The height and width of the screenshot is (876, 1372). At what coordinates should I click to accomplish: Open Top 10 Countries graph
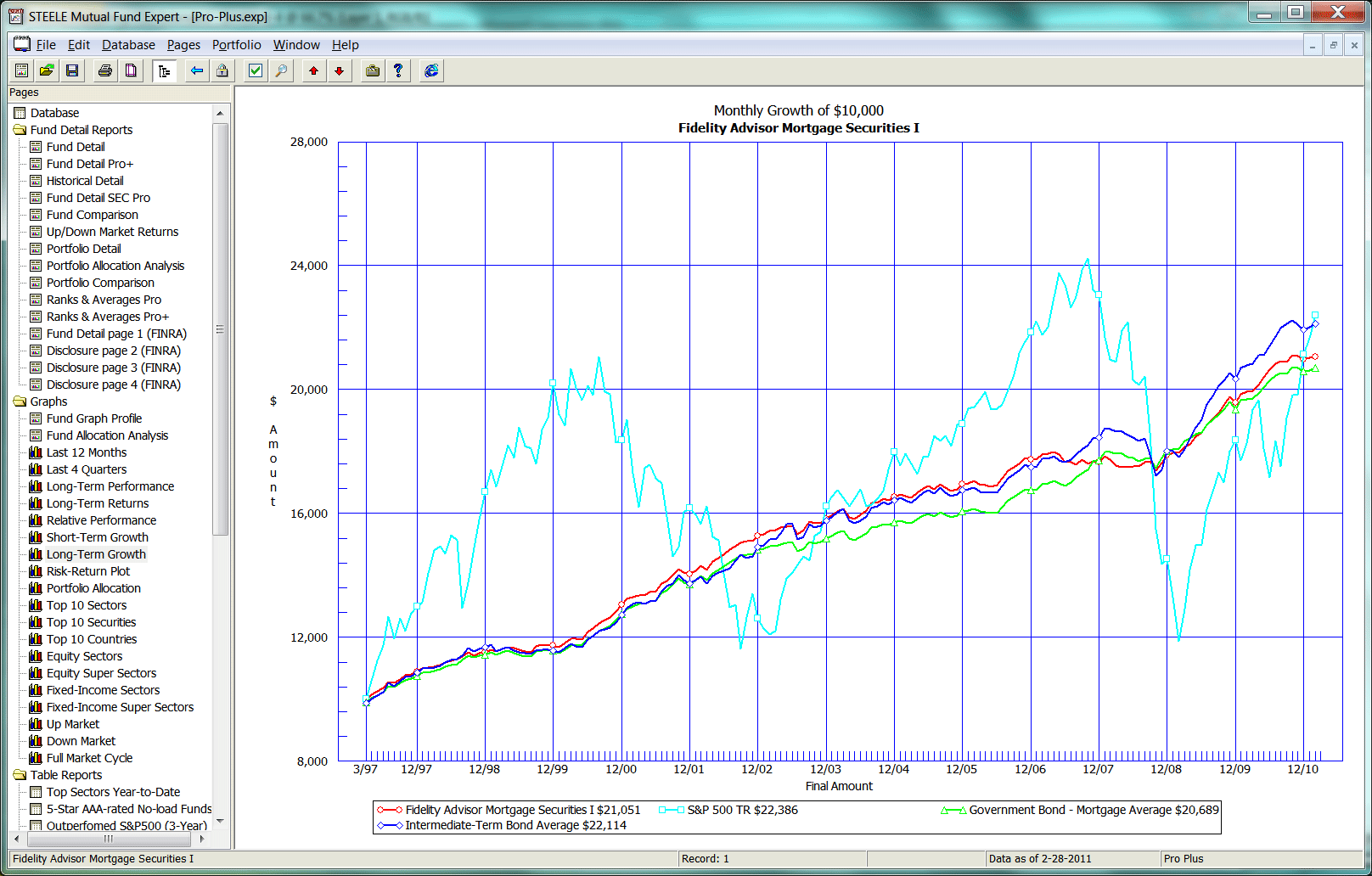tap(92, 639)
